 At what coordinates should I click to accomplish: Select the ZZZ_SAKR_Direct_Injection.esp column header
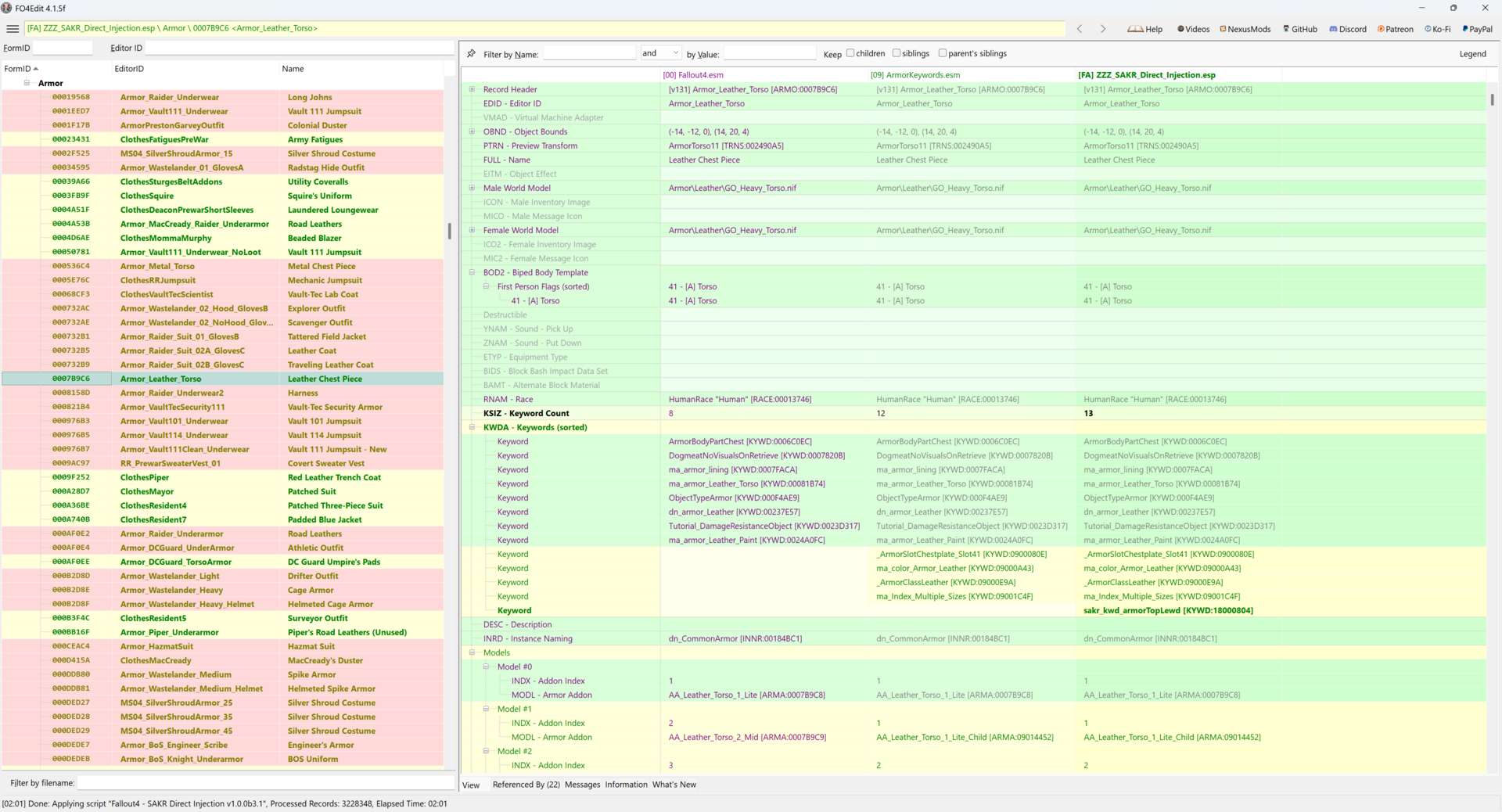tap(1179, 75)
